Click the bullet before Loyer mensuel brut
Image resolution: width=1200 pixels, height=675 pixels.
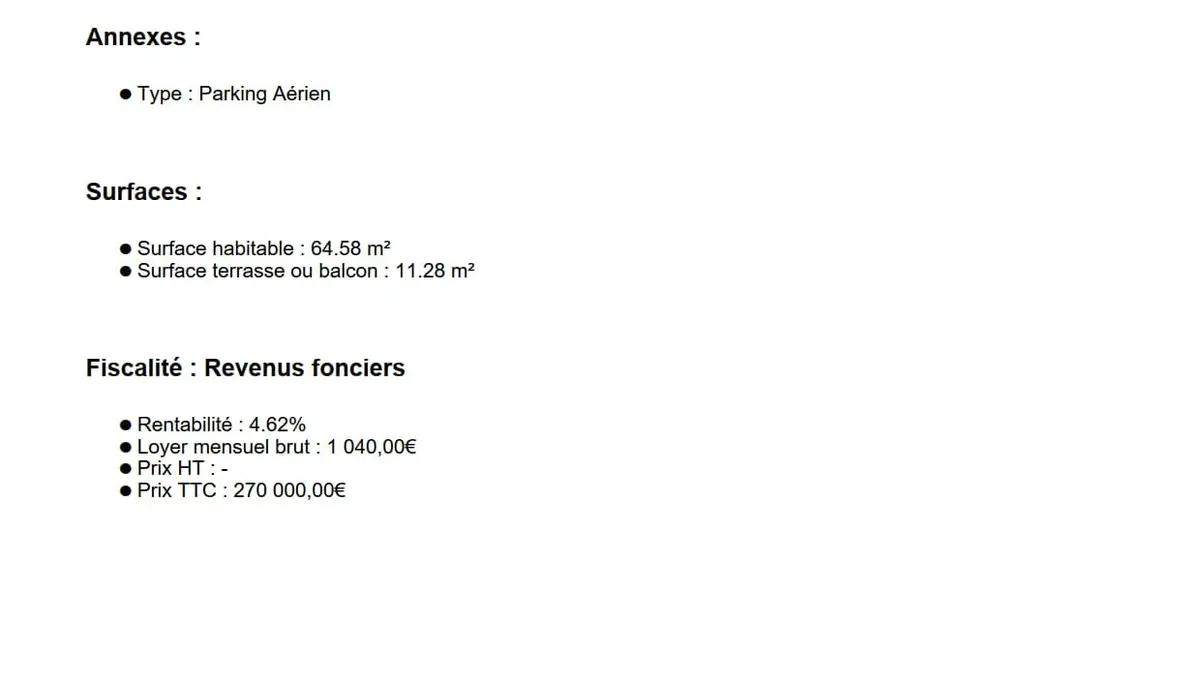click(126, 447)
